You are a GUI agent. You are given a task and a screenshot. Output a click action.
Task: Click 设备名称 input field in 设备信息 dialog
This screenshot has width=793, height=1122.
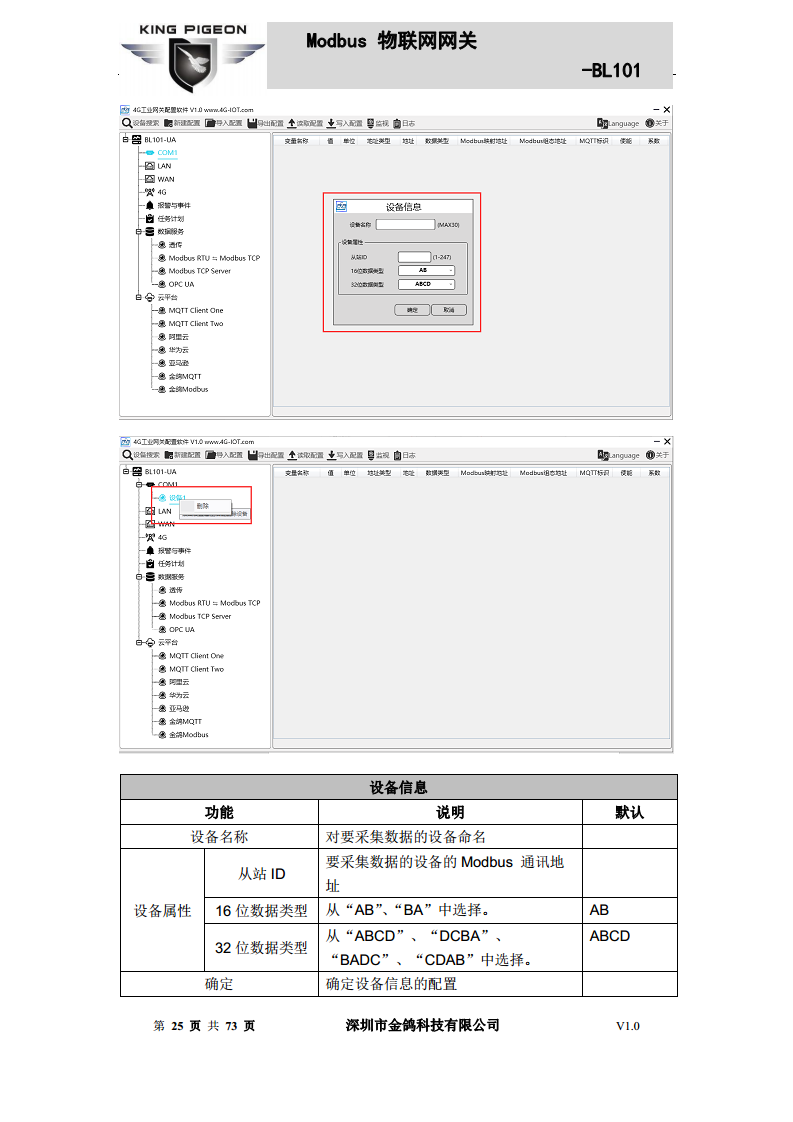405,225
